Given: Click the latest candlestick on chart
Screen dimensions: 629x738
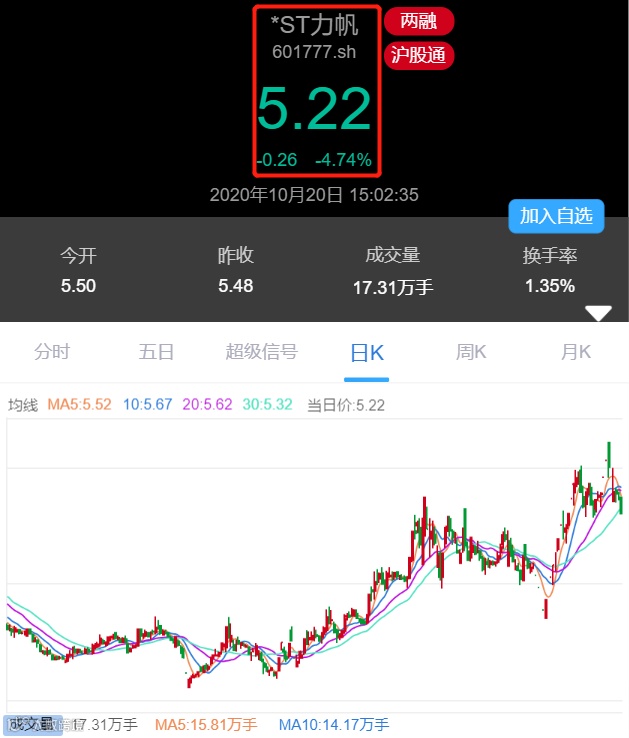Looking at the screenshot, I should coord(621,504).
